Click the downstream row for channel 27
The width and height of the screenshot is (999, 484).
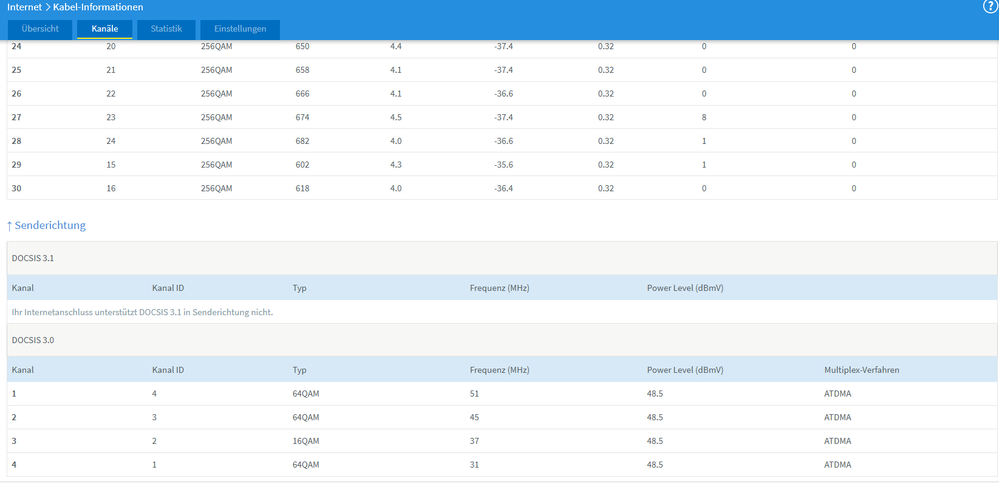(502, 117)
